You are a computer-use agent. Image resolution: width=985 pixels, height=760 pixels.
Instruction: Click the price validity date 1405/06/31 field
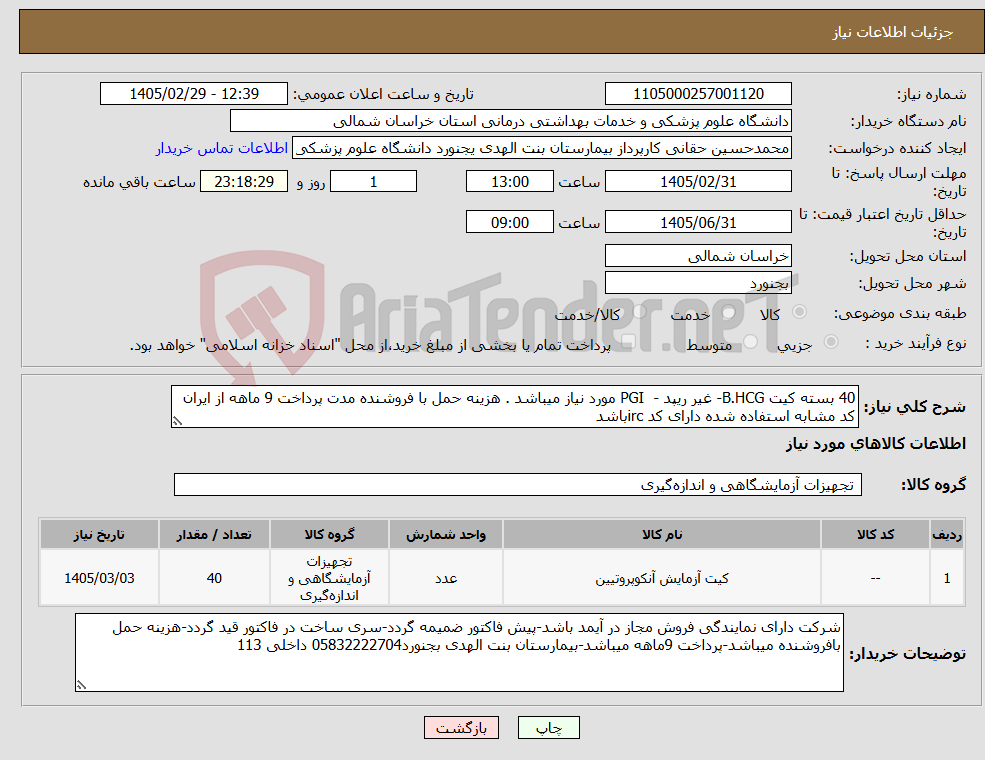(x=698, y=222)
